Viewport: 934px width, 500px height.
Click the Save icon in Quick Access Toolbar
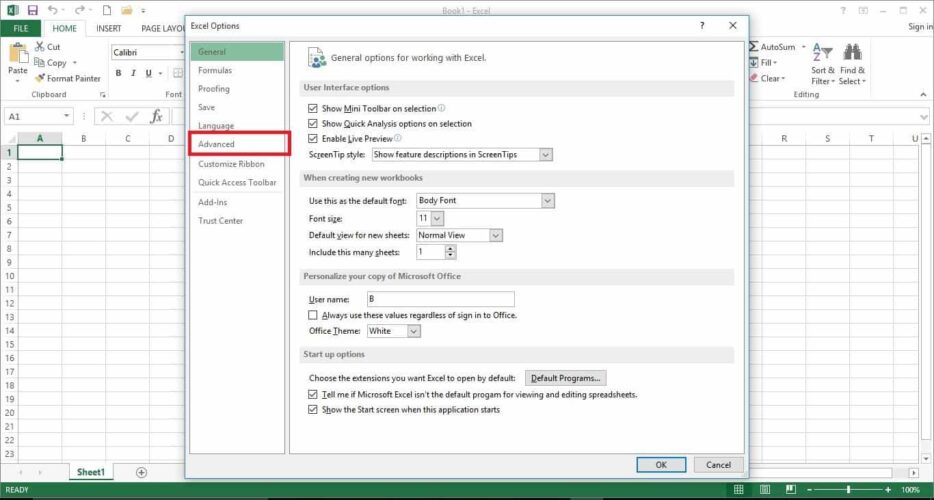[33, 10]
